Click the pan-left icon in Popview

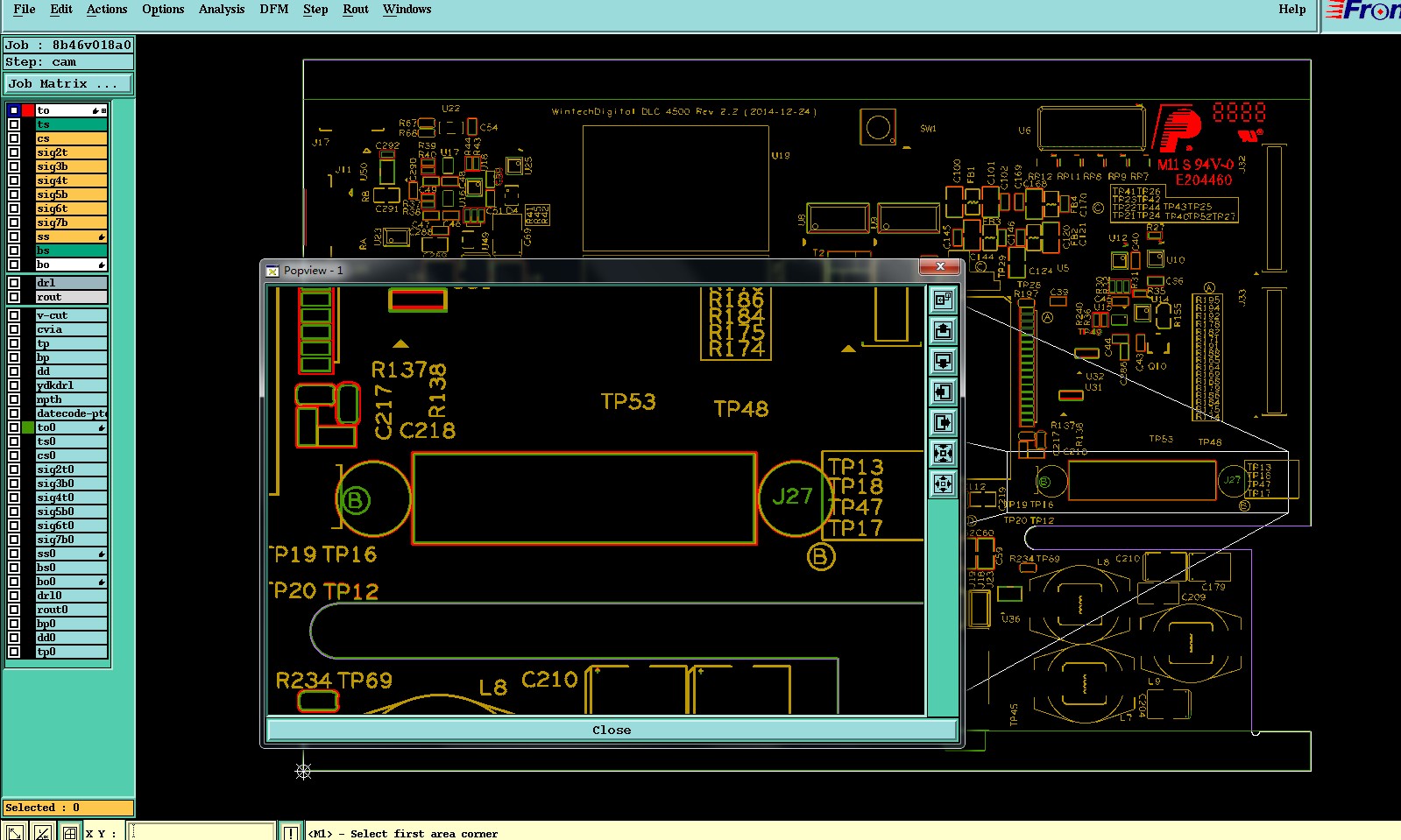[943, 392]
